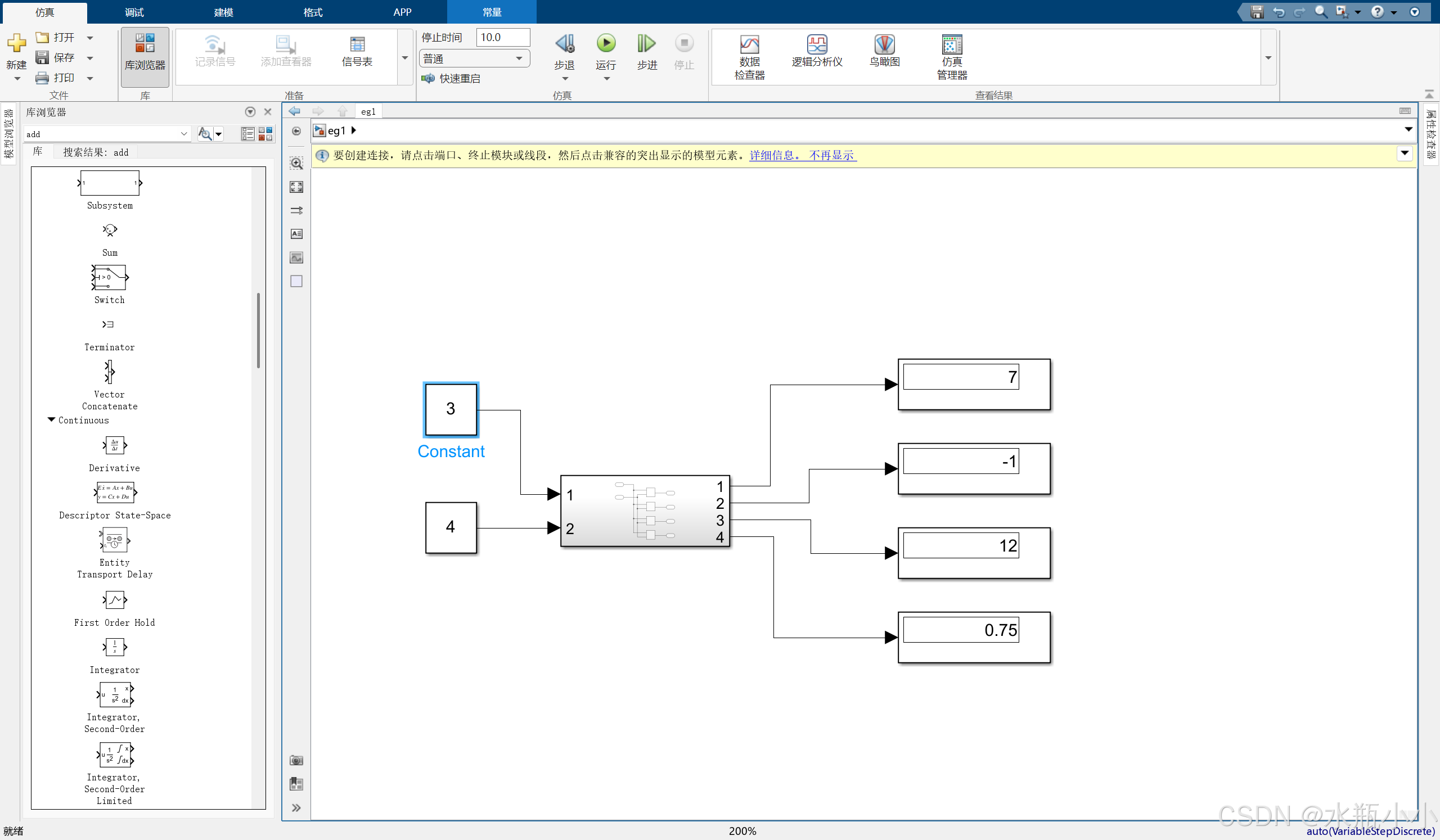Toggle Fast Restart (快速重启)
The width and height of the screenshot is (1440, 840).
pyautogui.click(x=452, y=78)
